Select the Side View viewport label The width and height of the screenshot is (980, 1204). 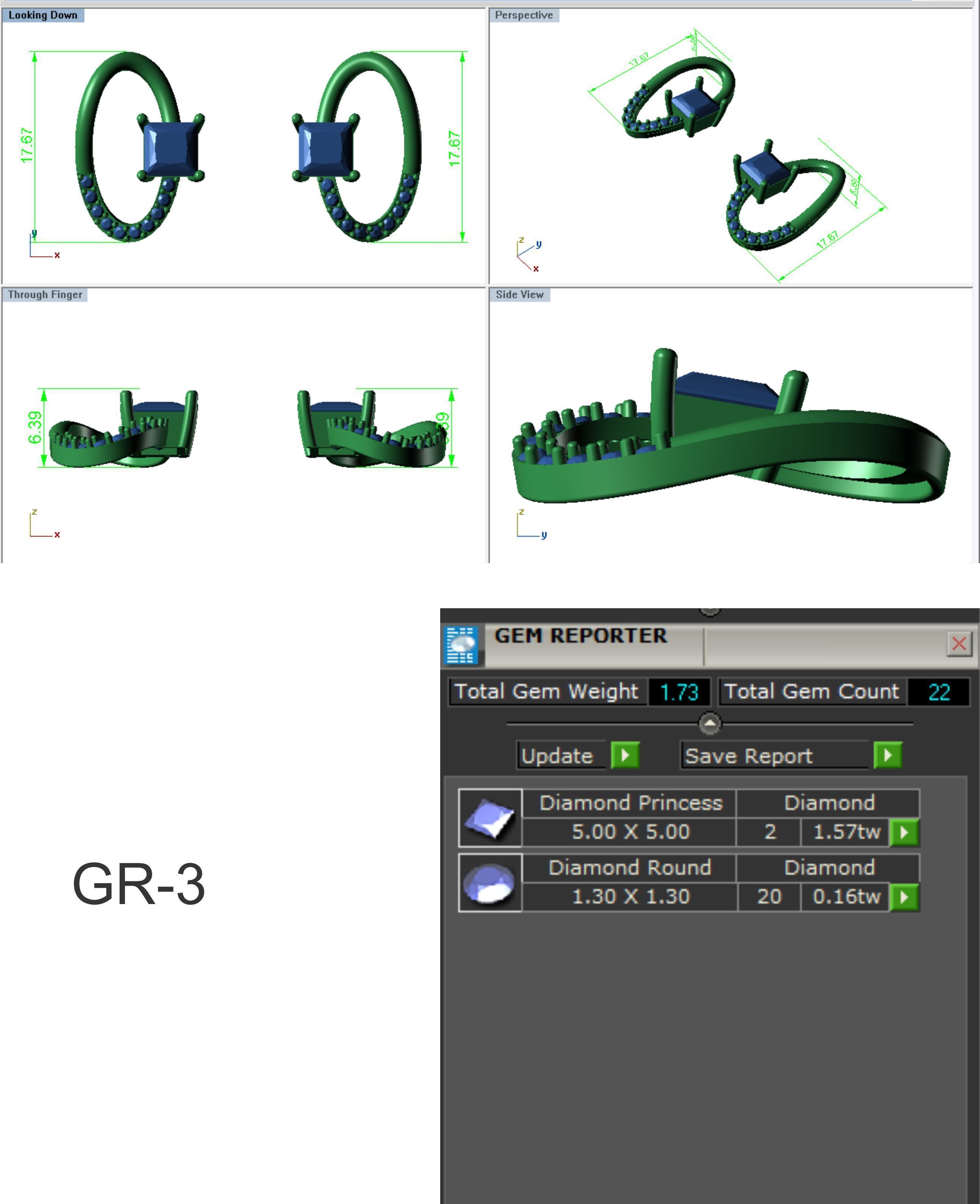[x=519, y=295]
